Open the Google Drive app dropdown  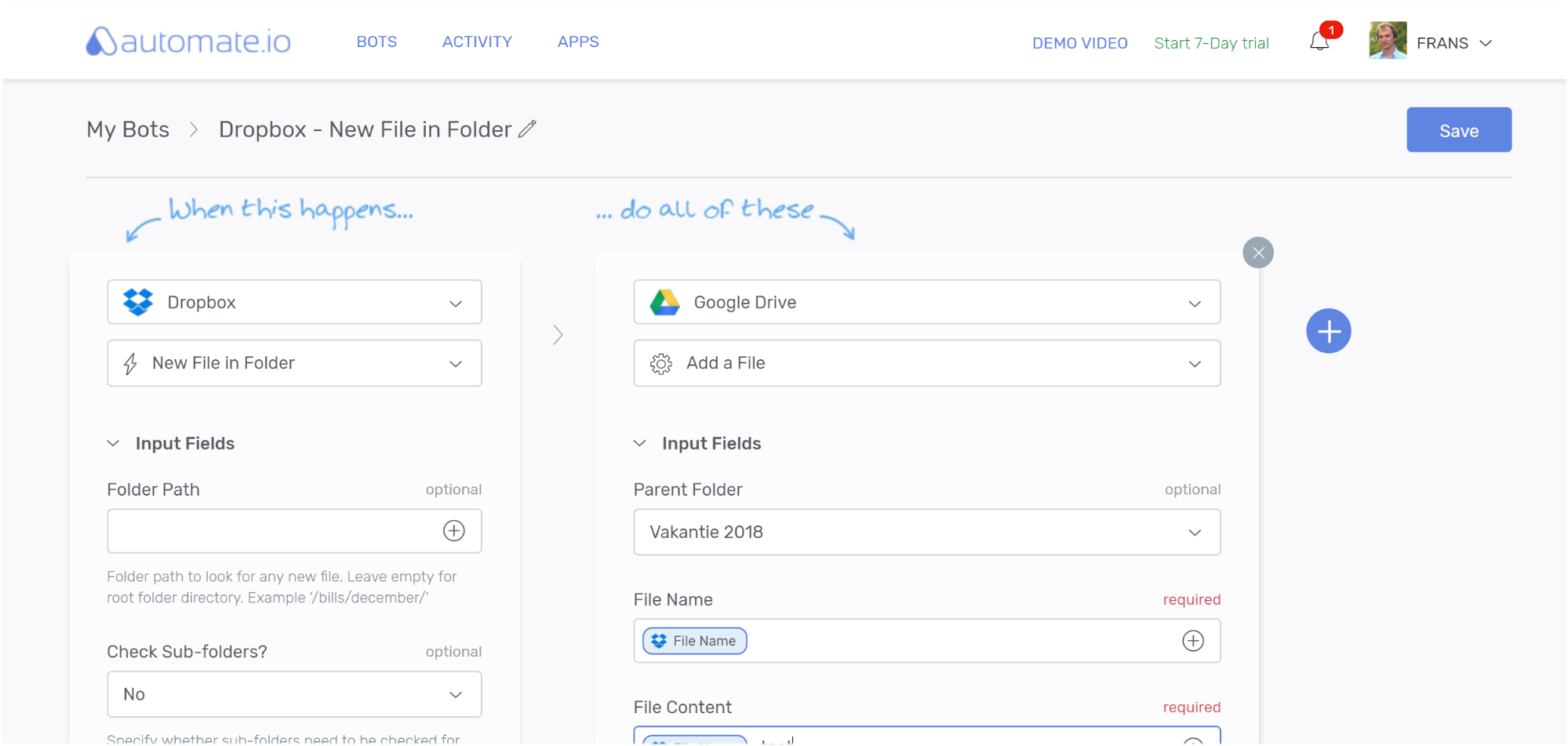(x=927, y=302)
